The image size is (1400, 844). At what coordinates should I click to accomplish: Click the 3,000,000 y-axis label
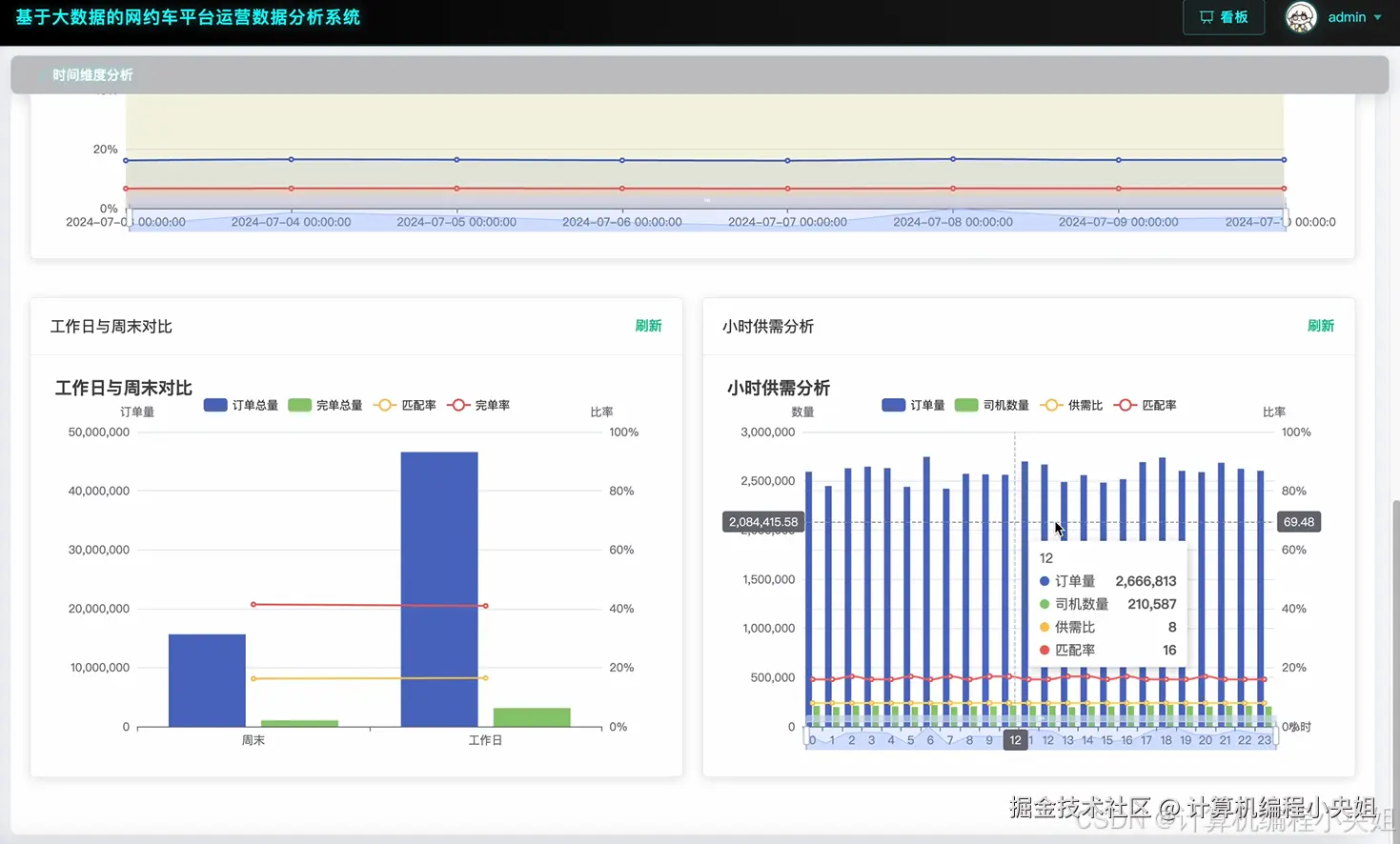click(767, 432)
